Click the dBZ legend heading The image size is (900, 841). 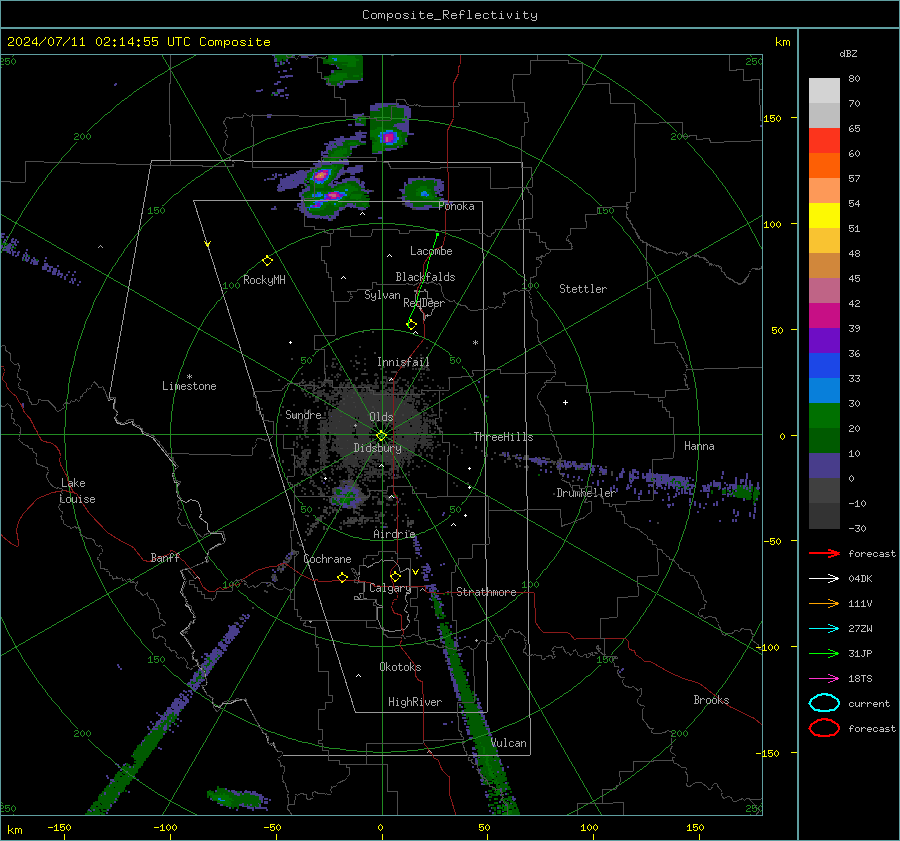tap(848, 53)
